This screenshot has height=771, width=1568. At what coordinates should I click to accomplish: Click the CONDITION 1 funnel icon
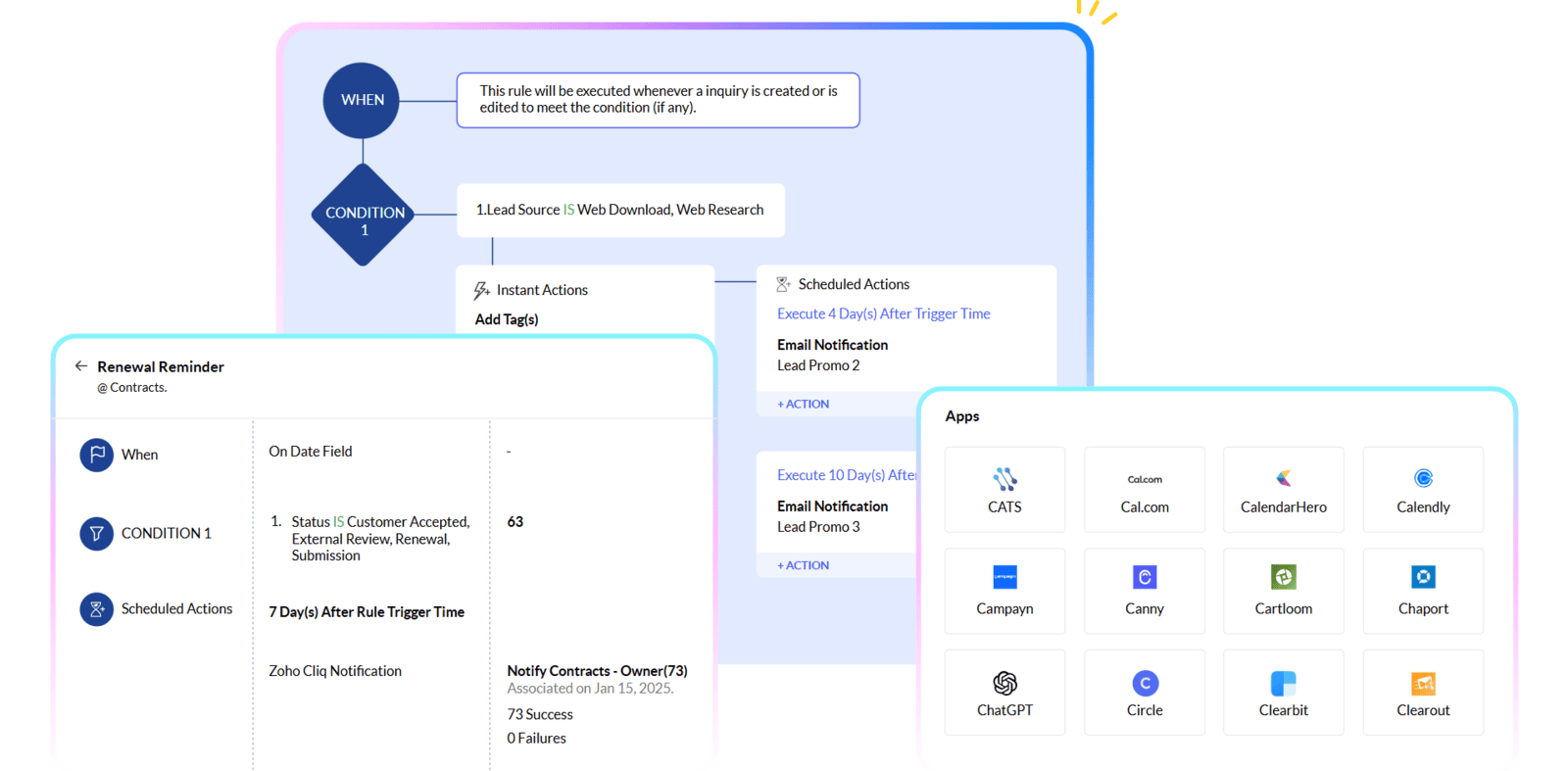[96, 533]
